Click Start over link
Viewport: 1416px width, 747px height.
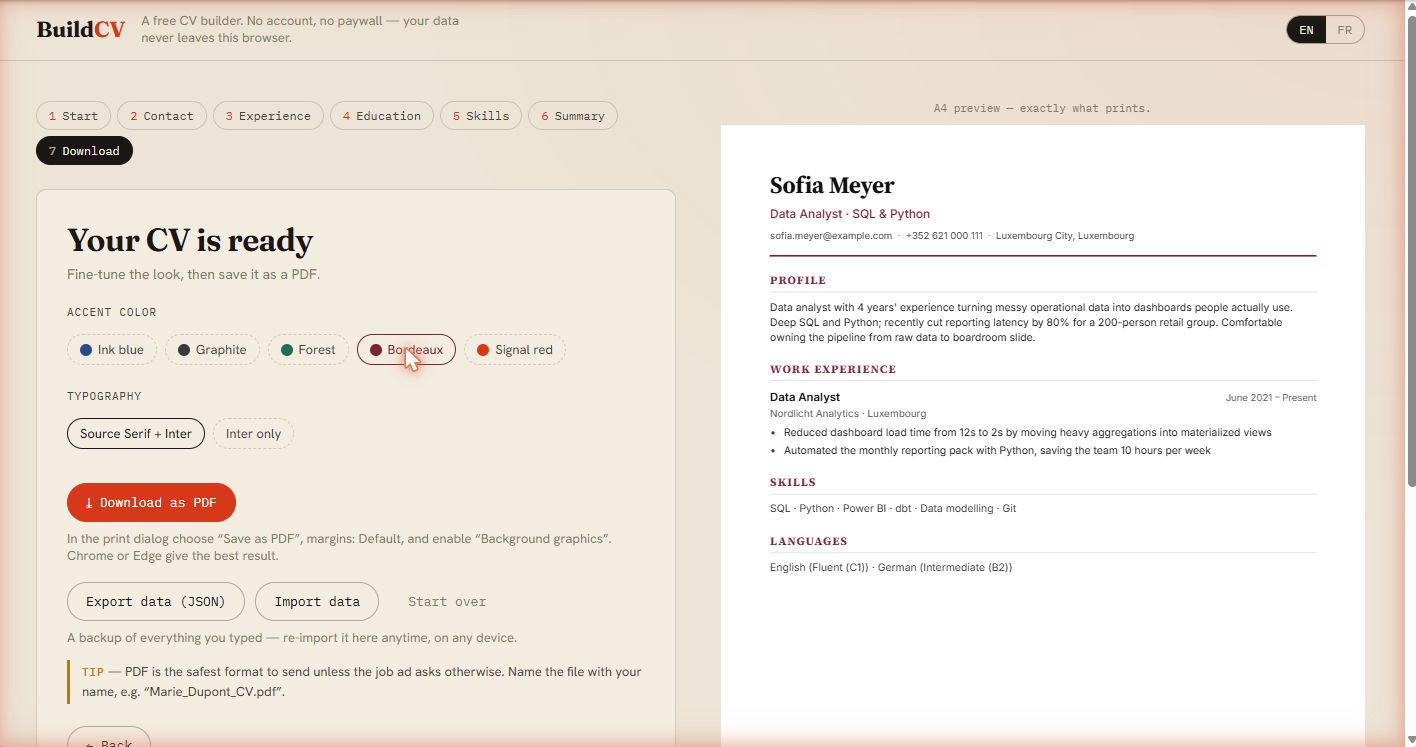[447, 602]
